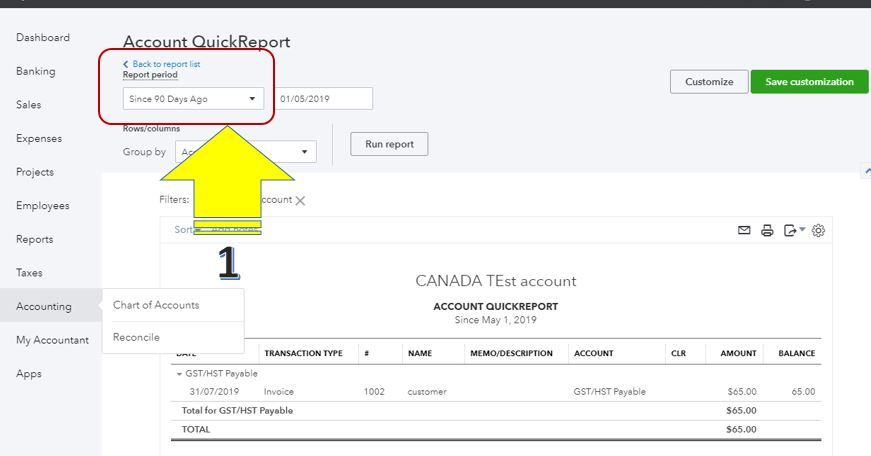
Task: Click the date 31/07/2019 cell
Action: click(214, 392)
